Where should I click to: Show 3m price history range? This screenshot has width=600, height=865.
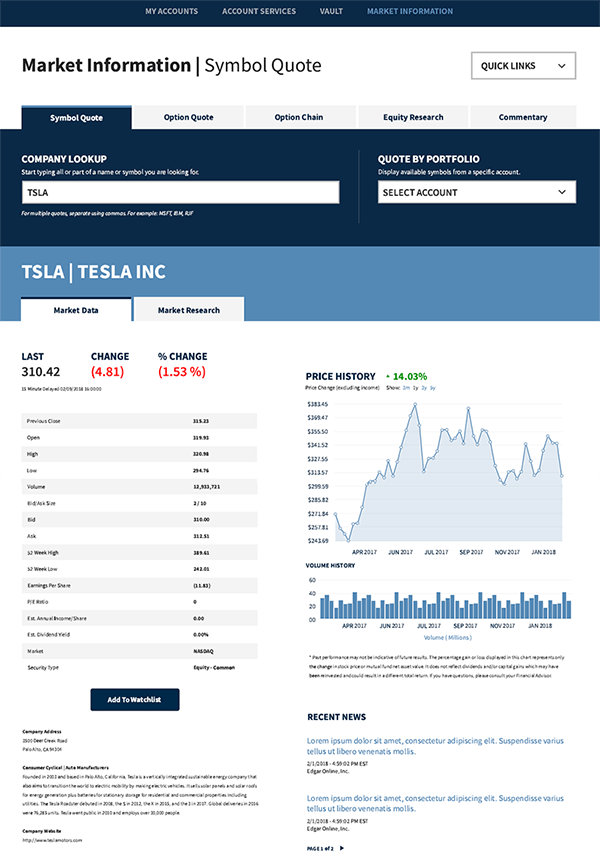pyautogui.click(x=406, y=388)
